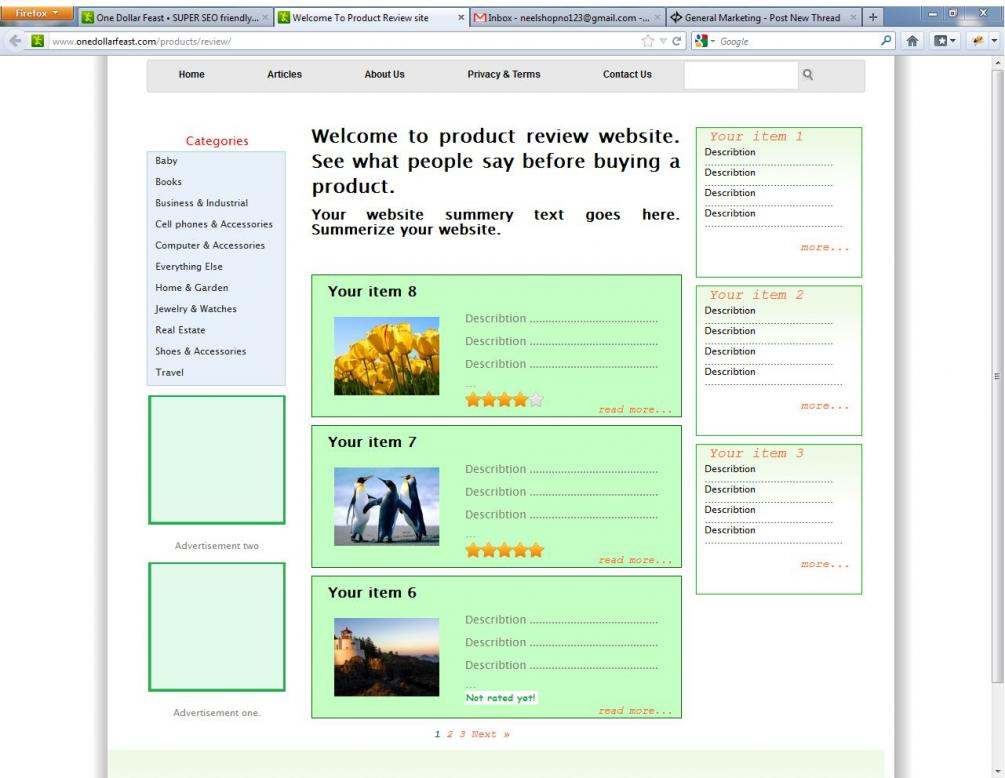Click the browser URL address field
Image resolution: width=1005 pixels, height=778 pixels.
coord(343,41)
